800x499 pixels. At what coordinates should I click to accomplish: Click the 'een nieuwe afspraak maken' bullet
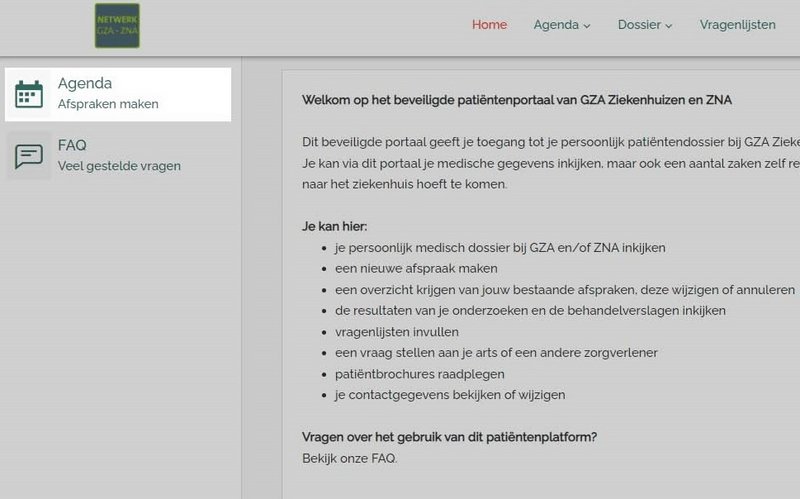pos(416,268)
